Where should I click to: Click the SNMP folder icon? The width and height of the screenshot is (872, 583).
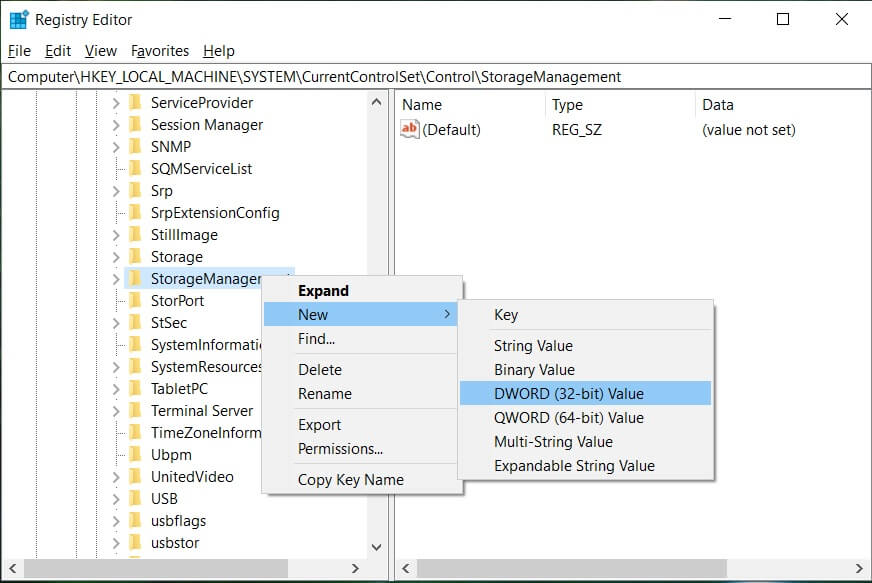click(x=135, y=147)
